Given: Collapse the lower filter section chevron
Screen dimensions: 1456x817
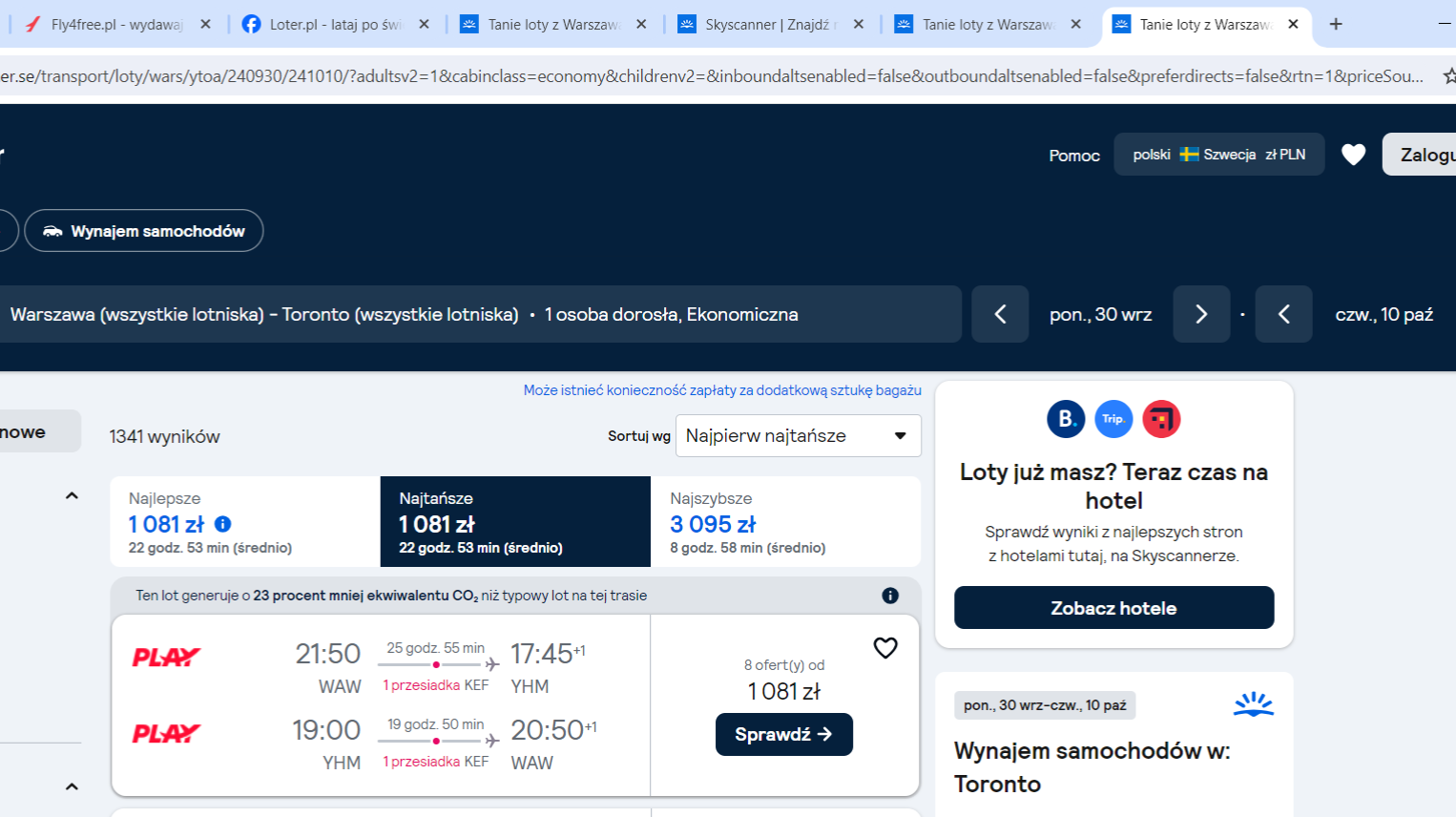Looking at the screenshot, I should pyautogui.click(x=72, y=787).
